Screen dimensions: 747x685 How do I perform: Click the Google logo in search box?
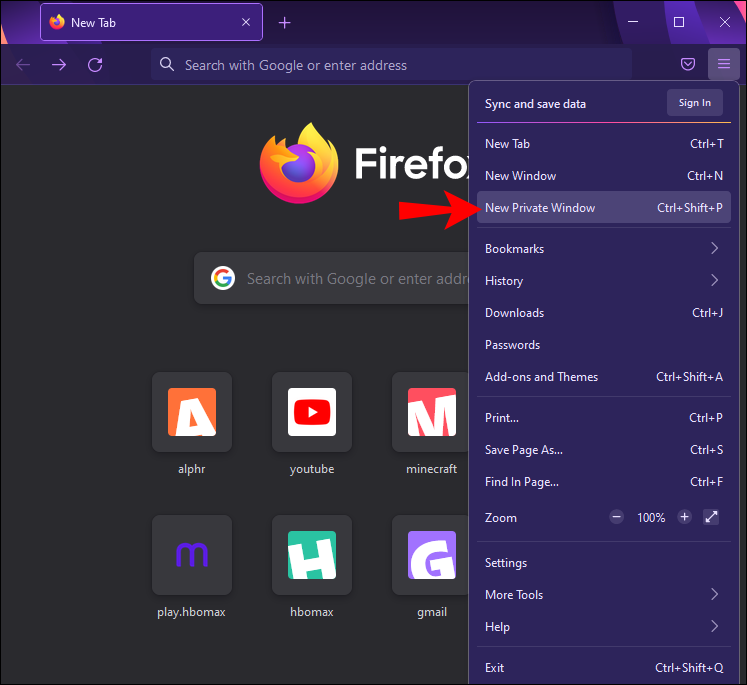pyautogui.click(x=223, y=278)
